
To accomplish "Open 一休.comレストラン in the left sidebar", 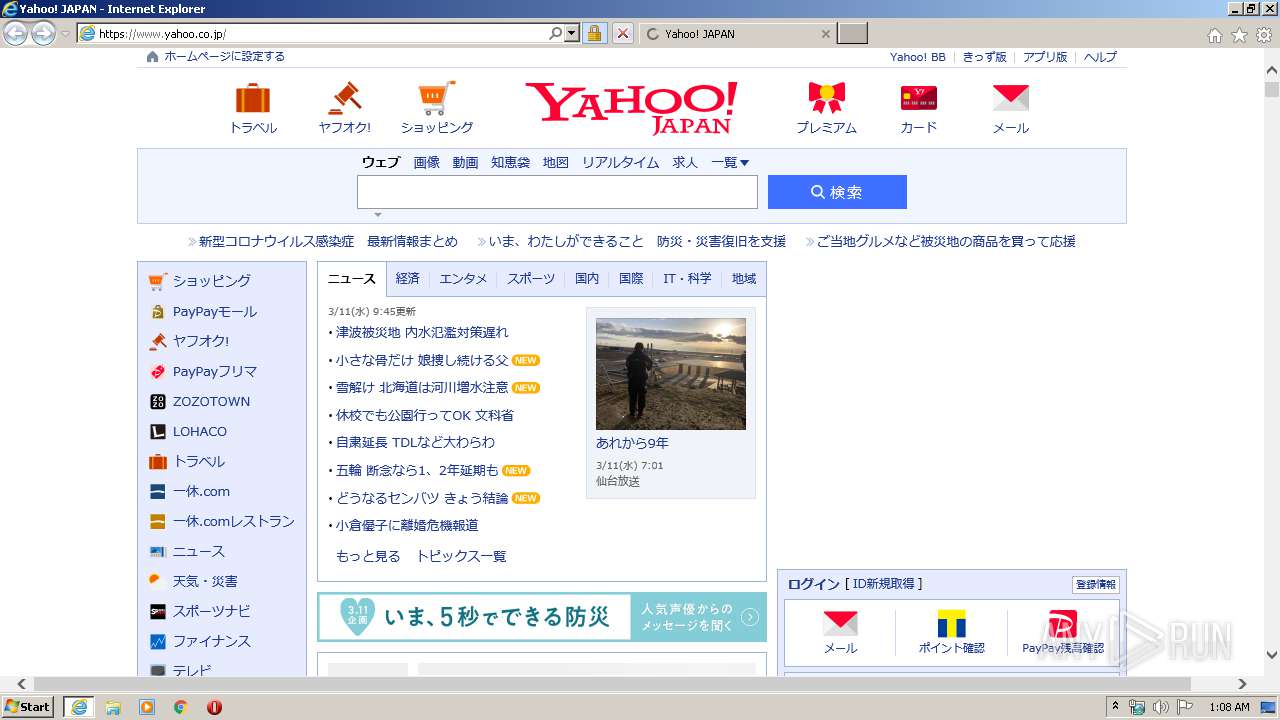I will pos(233,521).
